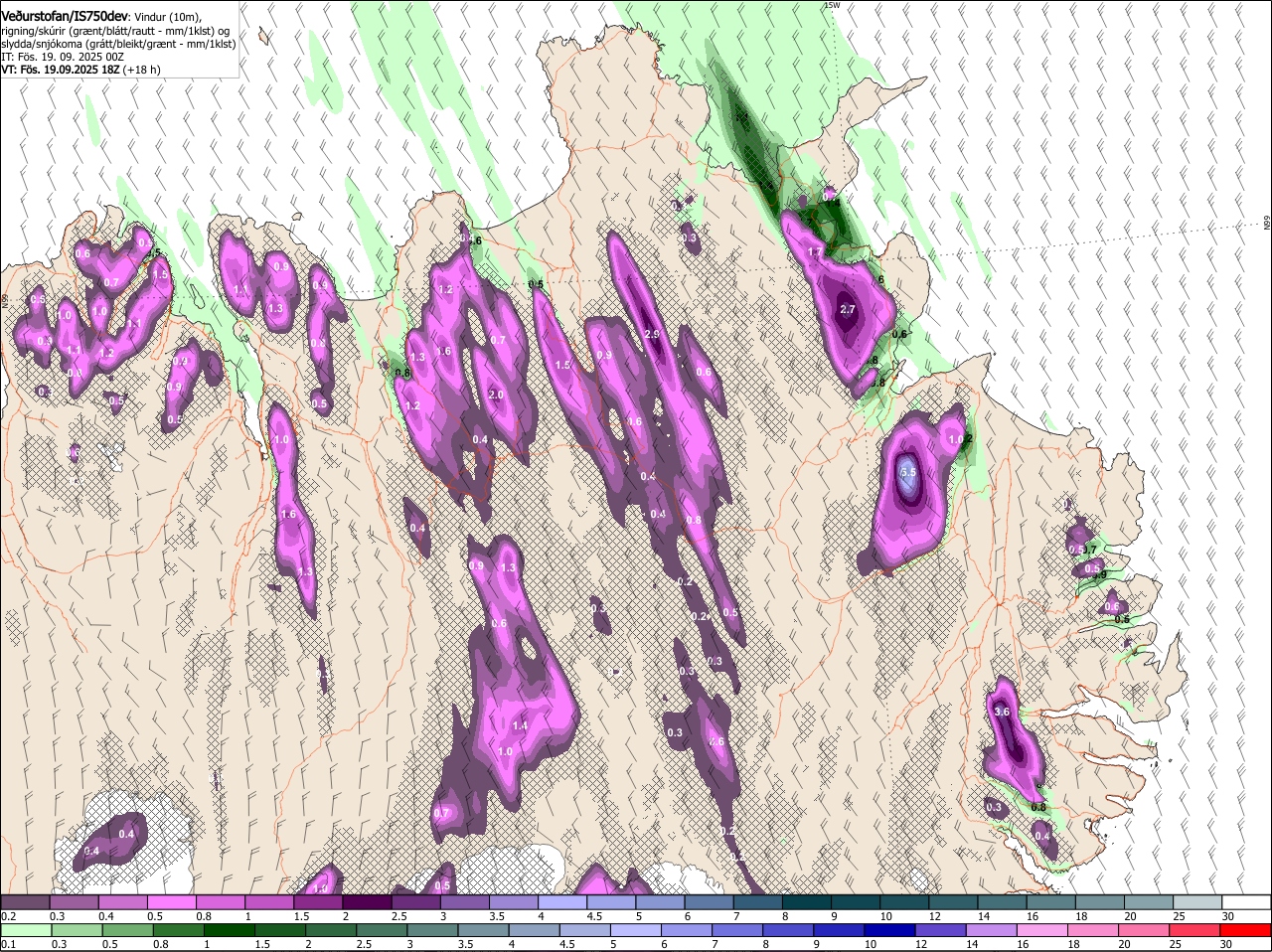Click the 3.6 precipitation value on the map
The image size is (1272, 952).
1002,713
